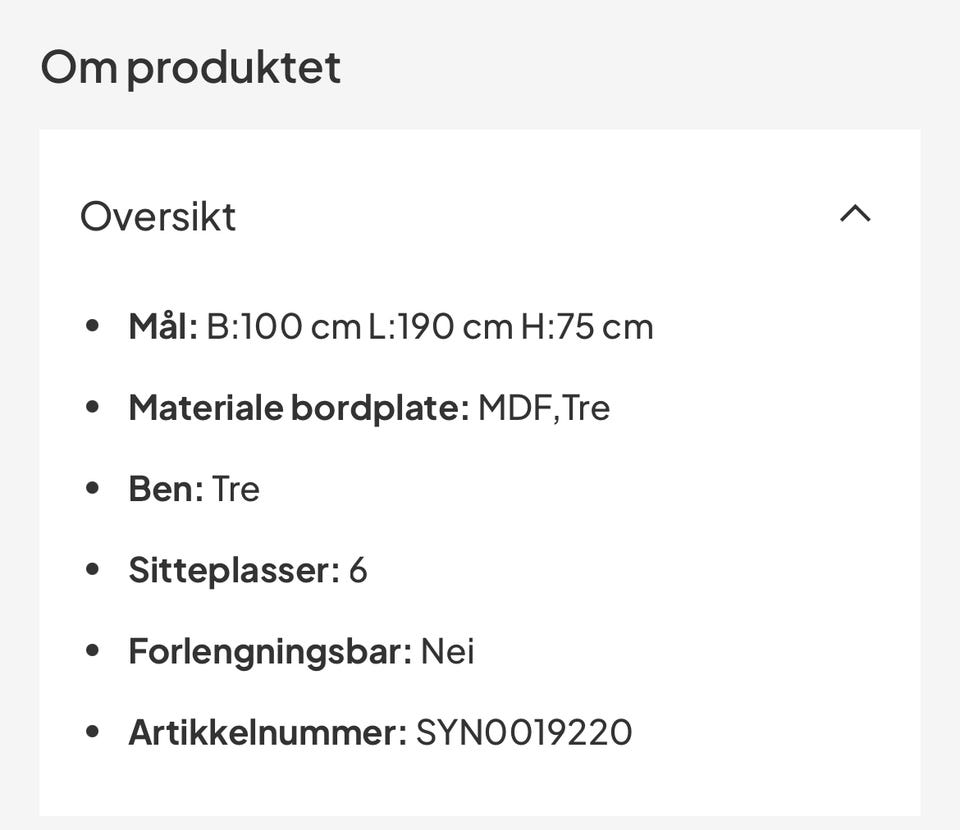This screenshot has width=960, height=830.
Task: Click the MDF,Tre material value
Action: pos(544,408)
